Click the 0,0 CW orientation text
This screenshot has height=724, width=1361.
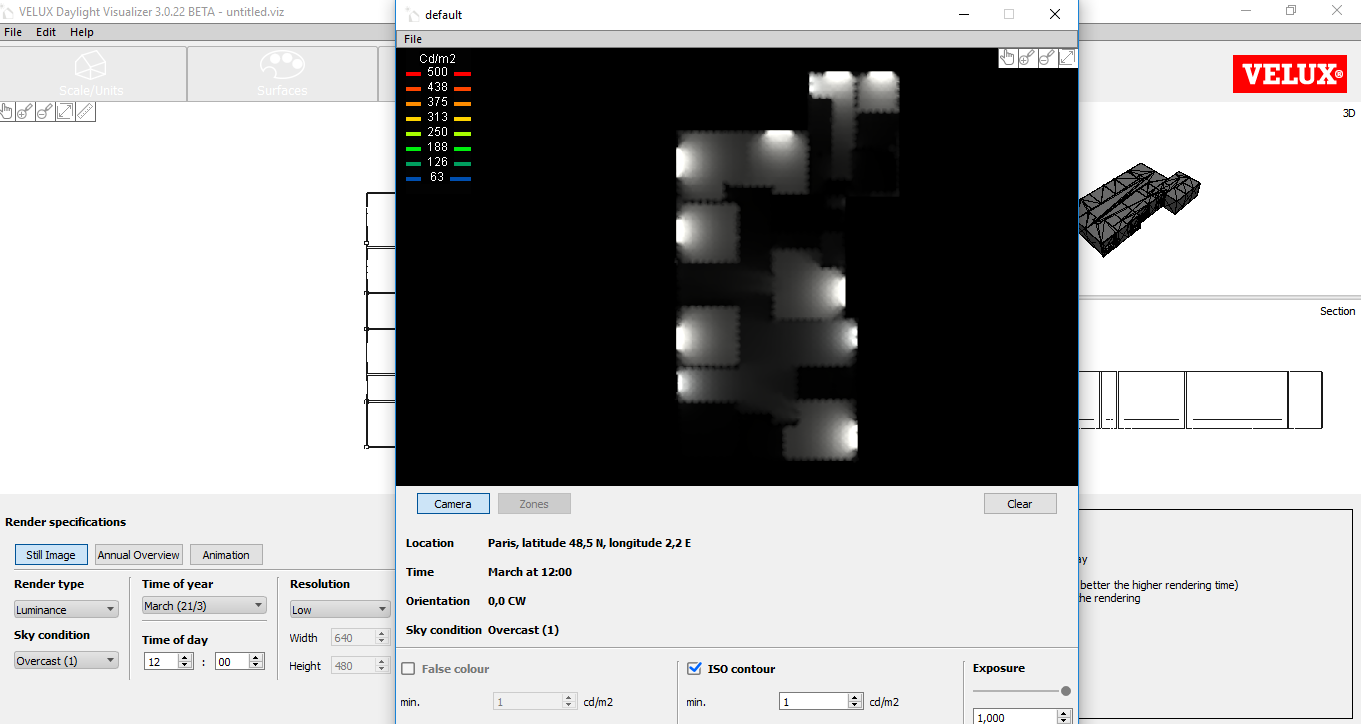point(506,601)
